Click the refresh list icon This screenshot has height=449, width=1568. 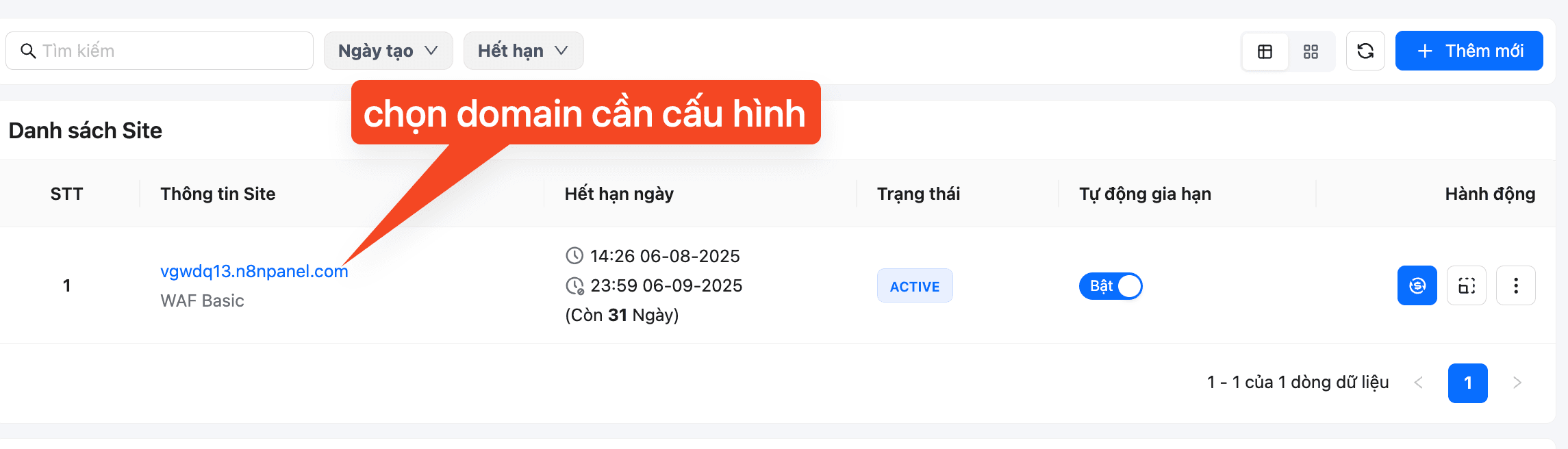tap(1365, 51)
